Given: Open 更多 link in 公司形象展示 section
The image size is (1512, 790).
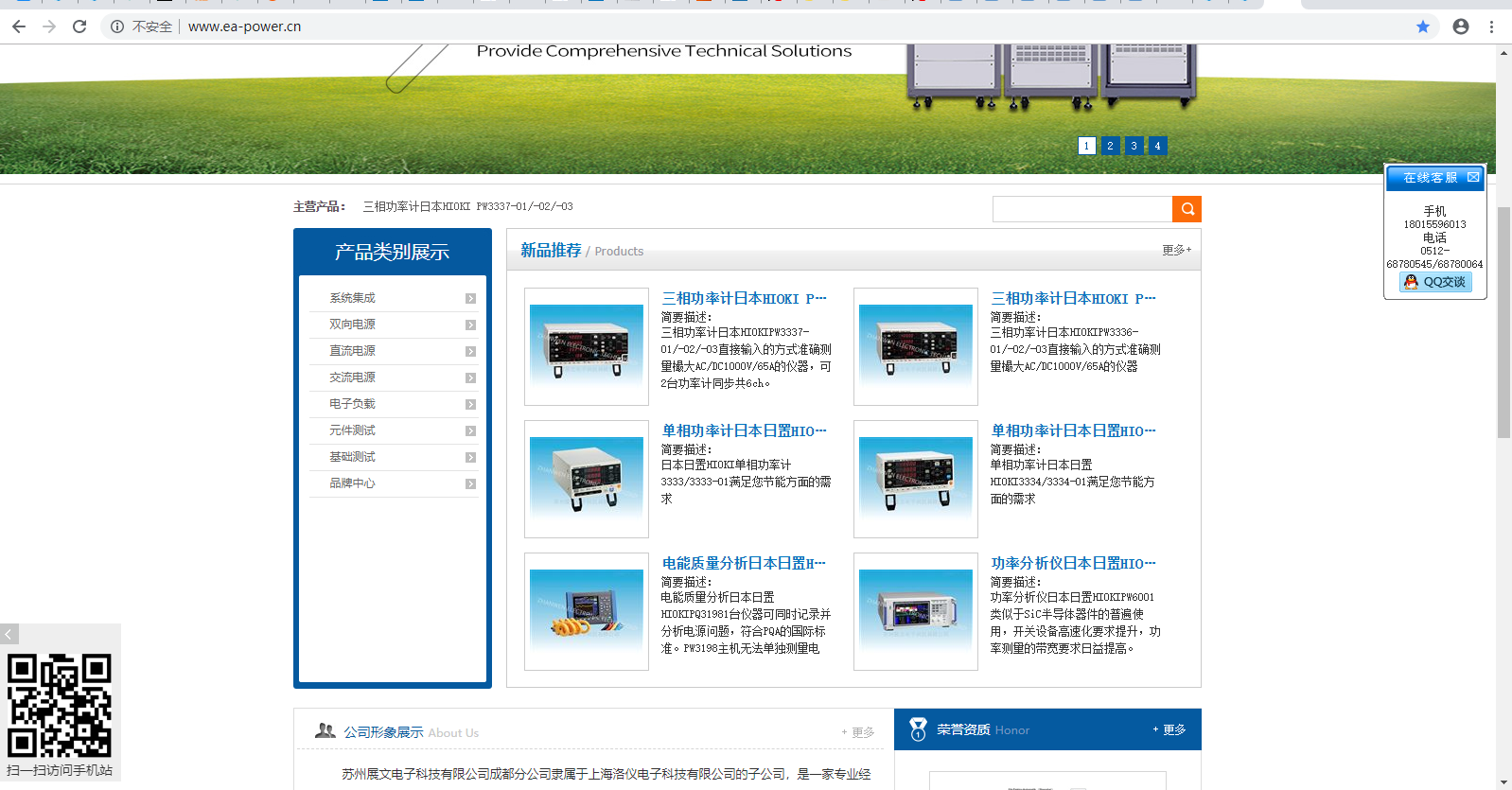Looking at the screenshot, I should tap(858, 732).
